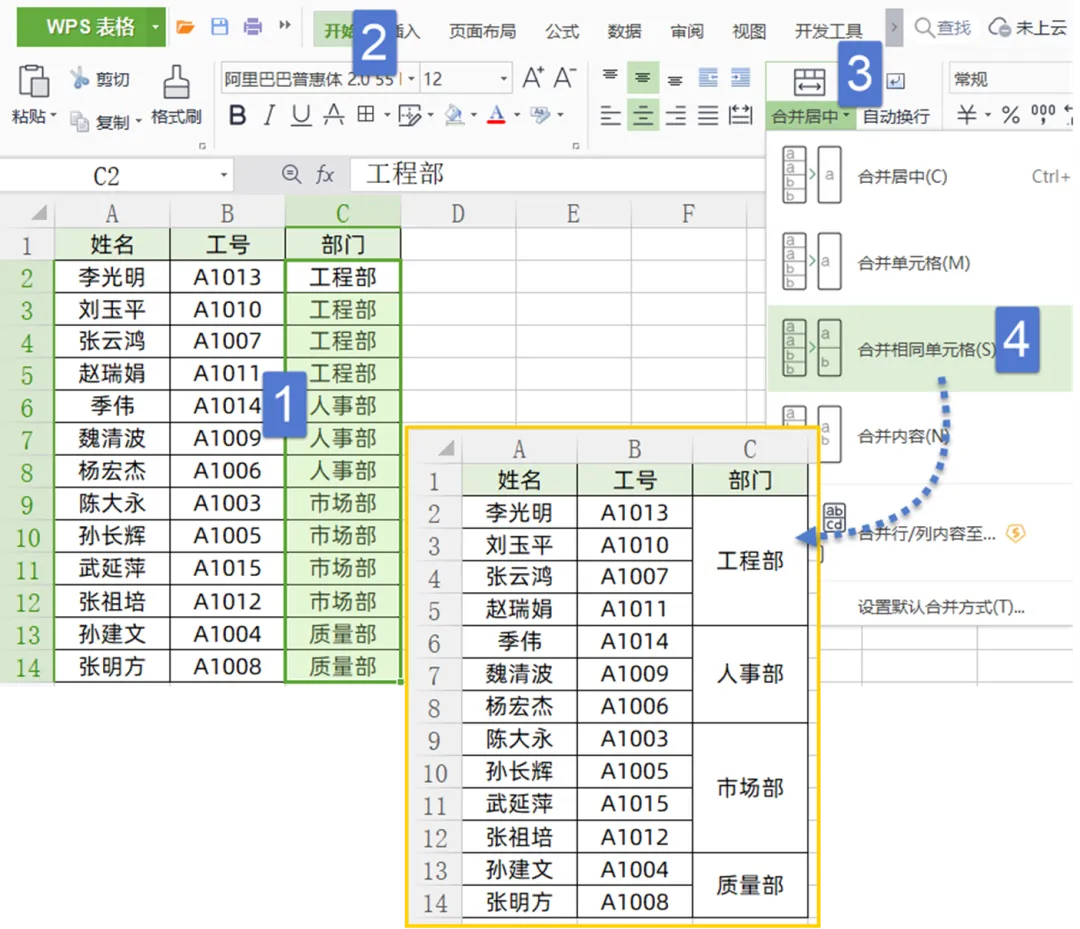1080x929 pixels.
Task: Click the fx insert function icon
Action: (x=325, y=174)
